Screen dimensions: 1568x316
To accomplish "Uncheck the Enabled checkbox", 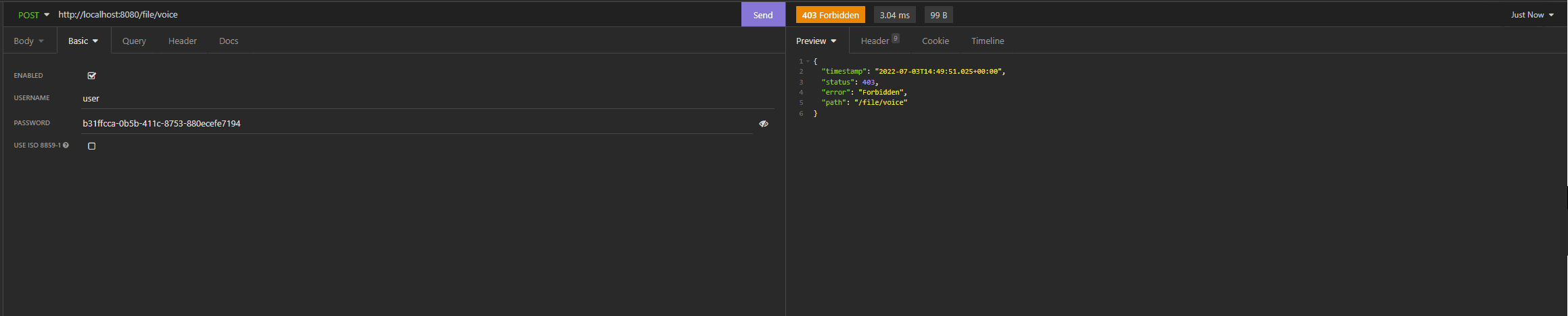I will pos(92,76).
